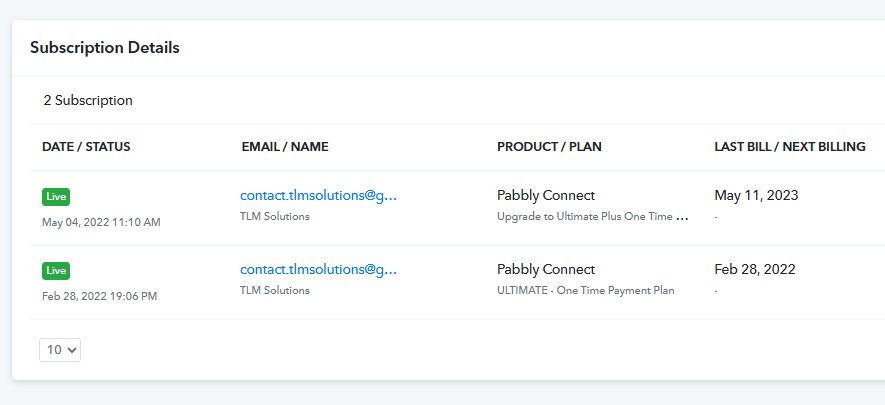Click the DATE / STATUS column header

[86, 147]
